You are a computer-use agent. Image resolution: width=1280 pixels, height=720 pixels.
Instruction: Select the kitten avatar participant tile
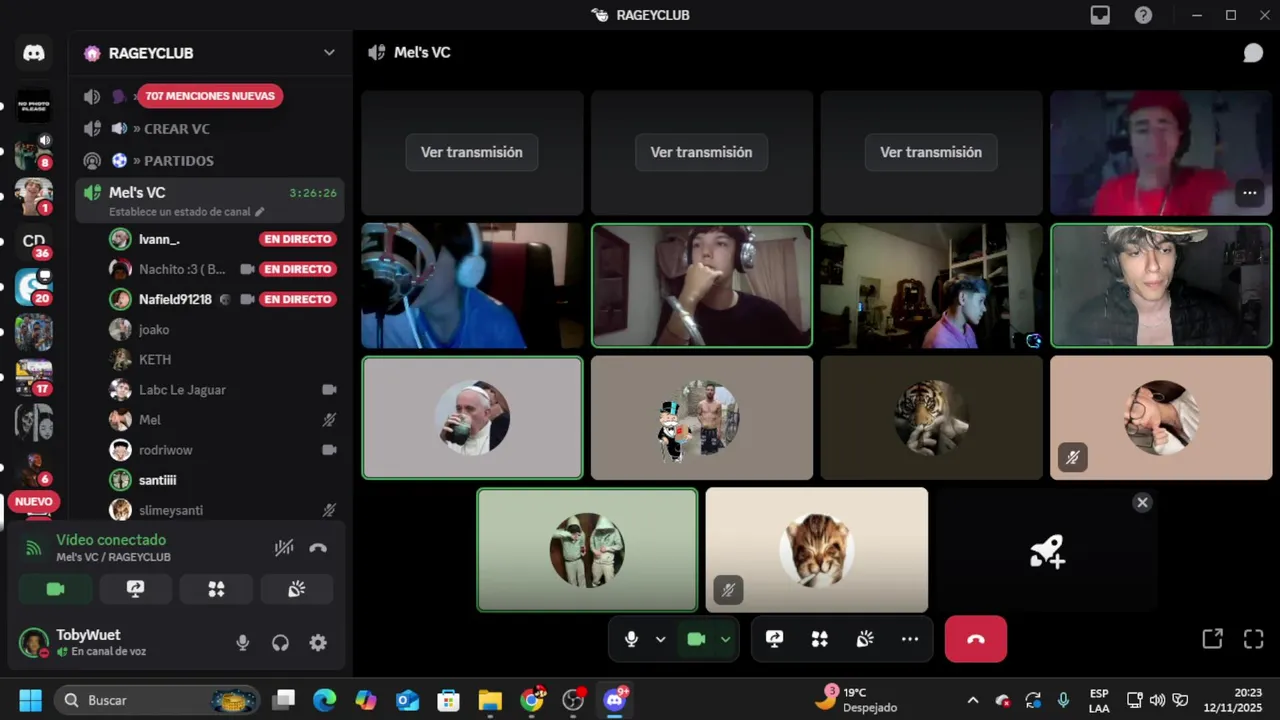click(817, 550)
